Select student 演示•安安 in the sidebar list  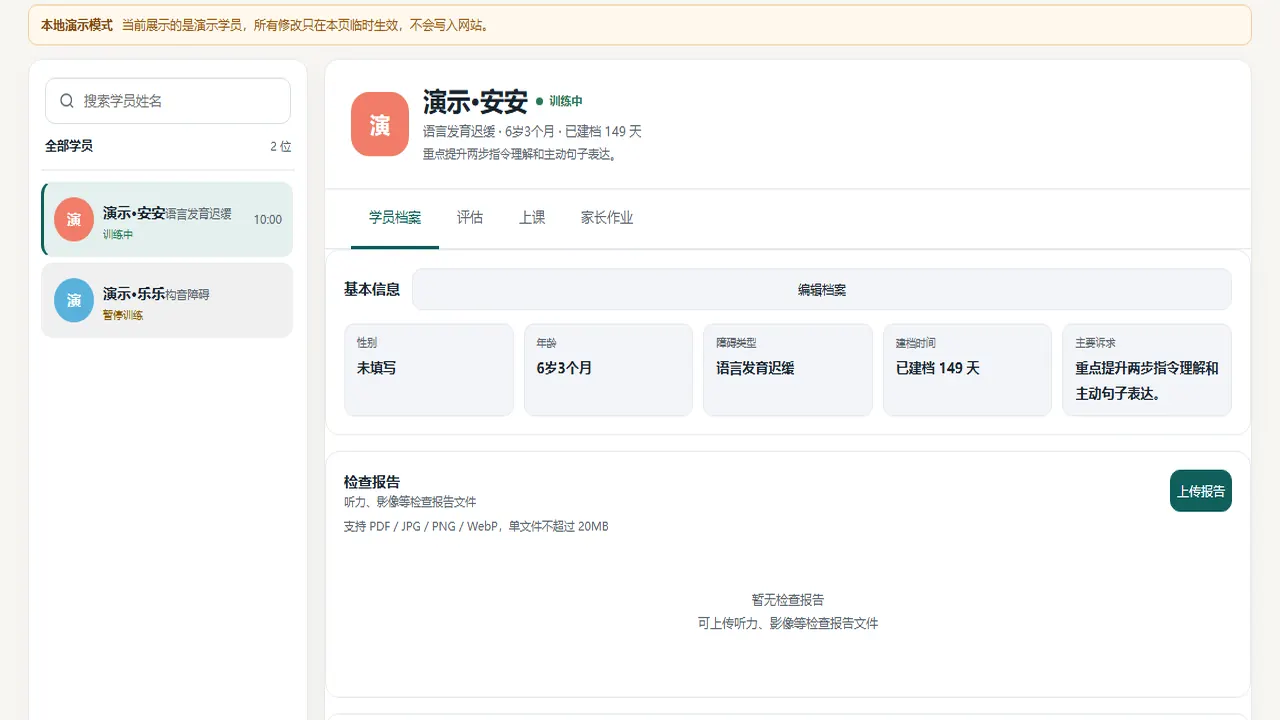tap(167, 219)
